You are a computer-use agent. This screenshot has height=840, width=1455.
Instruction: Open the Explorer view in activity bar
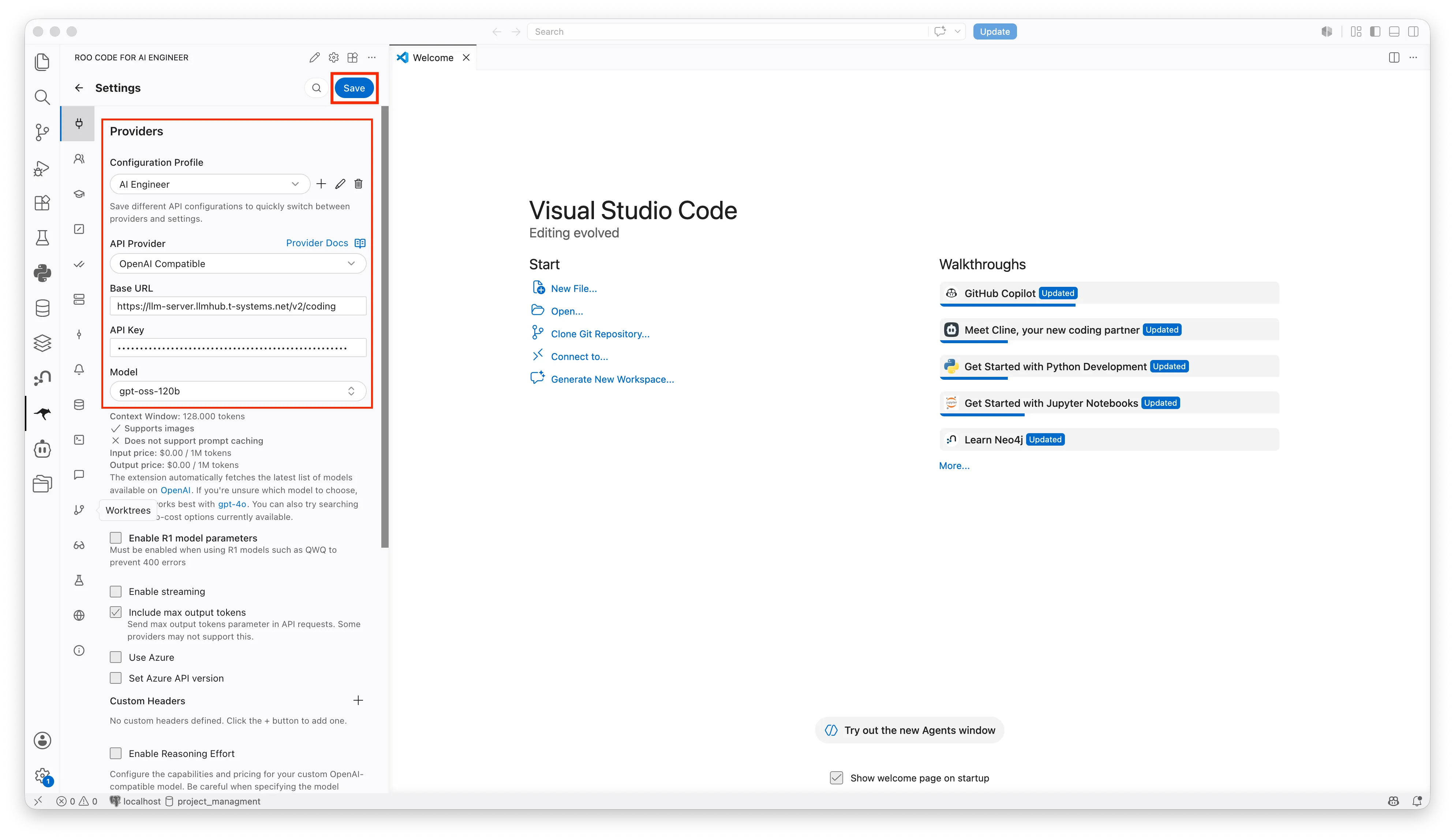pyautogui.click(x=42, y=62)
